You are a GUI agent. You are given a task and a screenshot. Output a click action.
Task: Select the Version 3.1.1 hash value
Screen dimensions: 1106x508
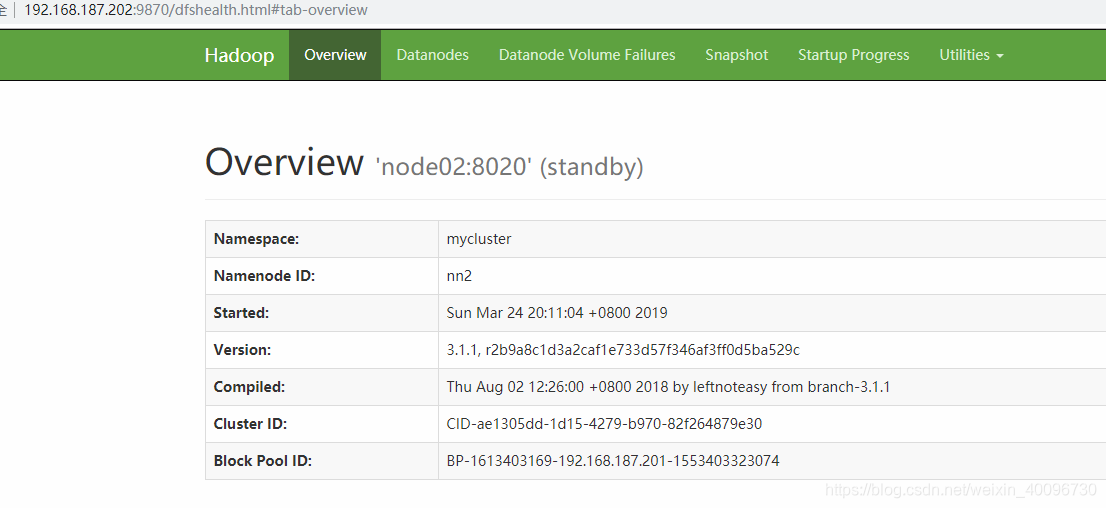(x=623, y=350)
